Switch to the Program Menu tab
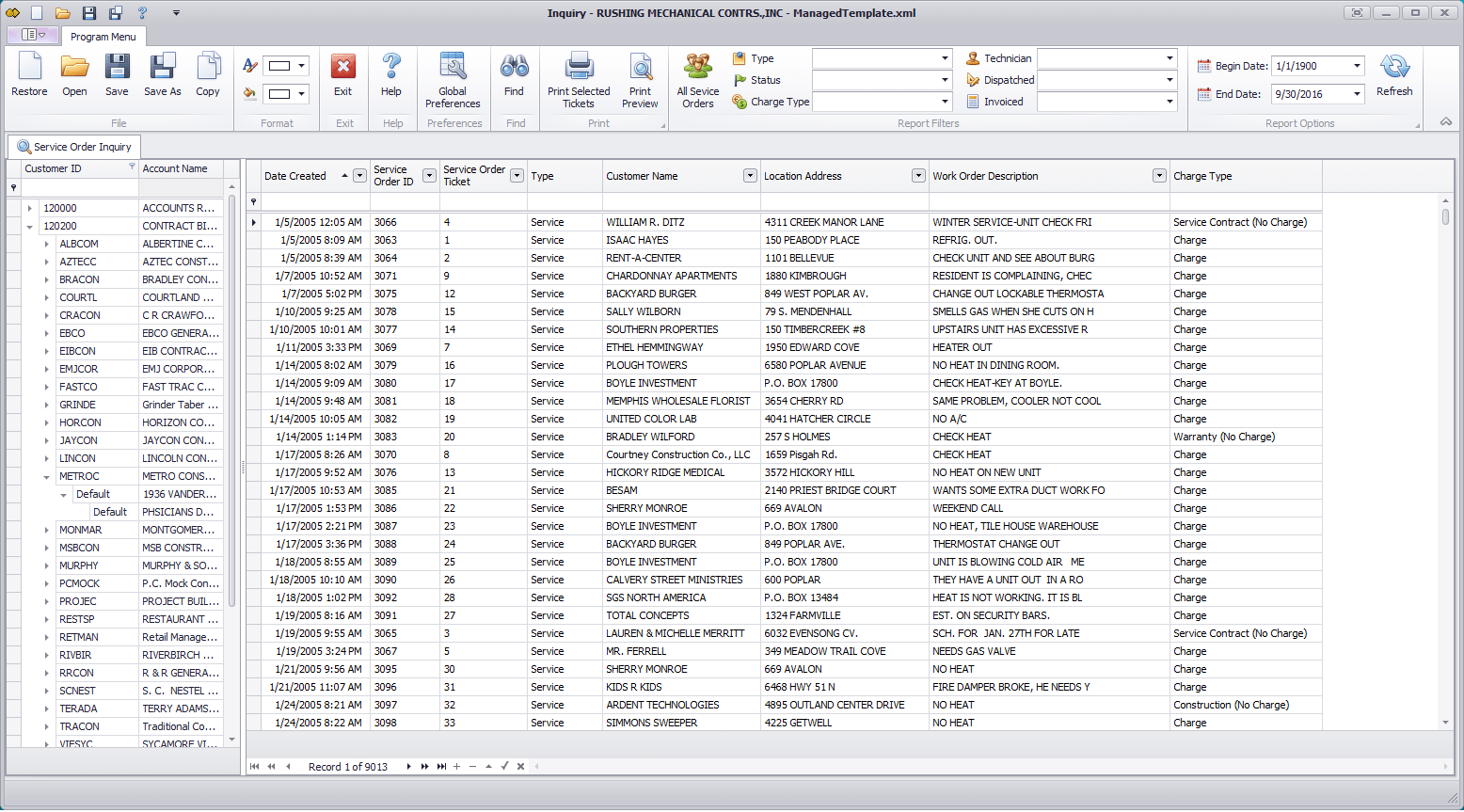This screenshot has width=1464, height=812. (103, 37)
